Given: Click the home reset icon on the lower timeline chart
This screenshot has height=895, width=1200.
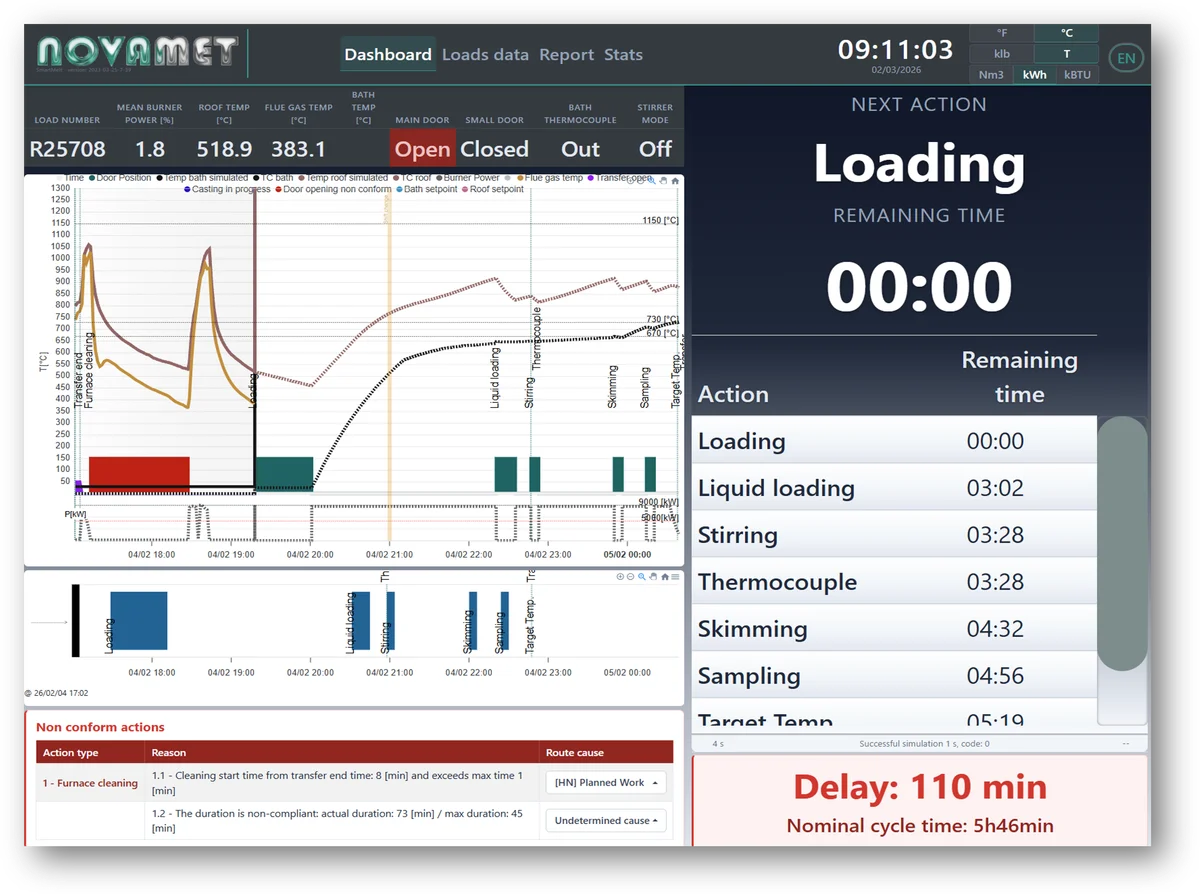Looking at the screenshot, I should pyautogui.click(x=665, y=576).
